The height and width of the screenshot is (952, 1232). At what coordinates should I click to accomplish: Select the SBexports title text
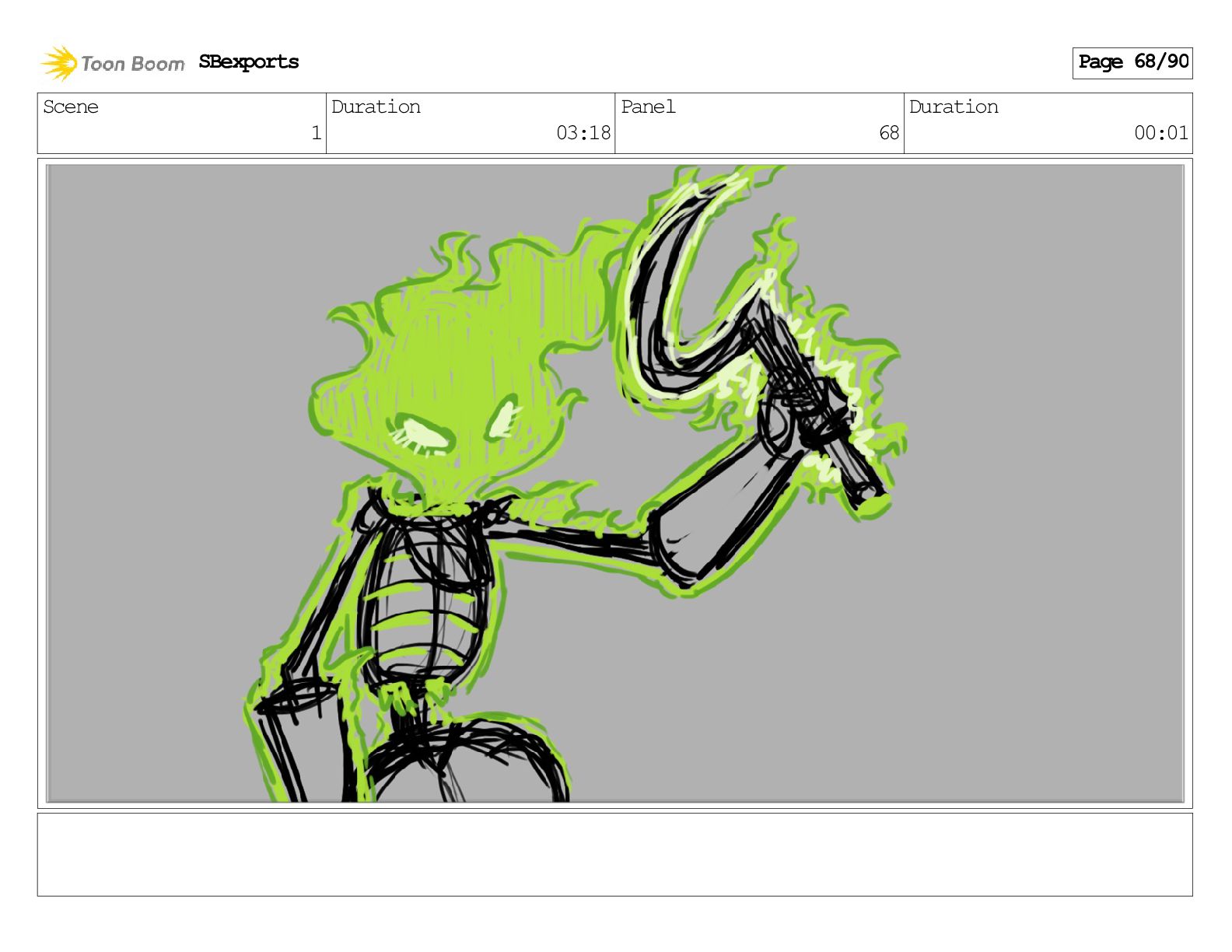pyautogui.click(x=248, y=62)
